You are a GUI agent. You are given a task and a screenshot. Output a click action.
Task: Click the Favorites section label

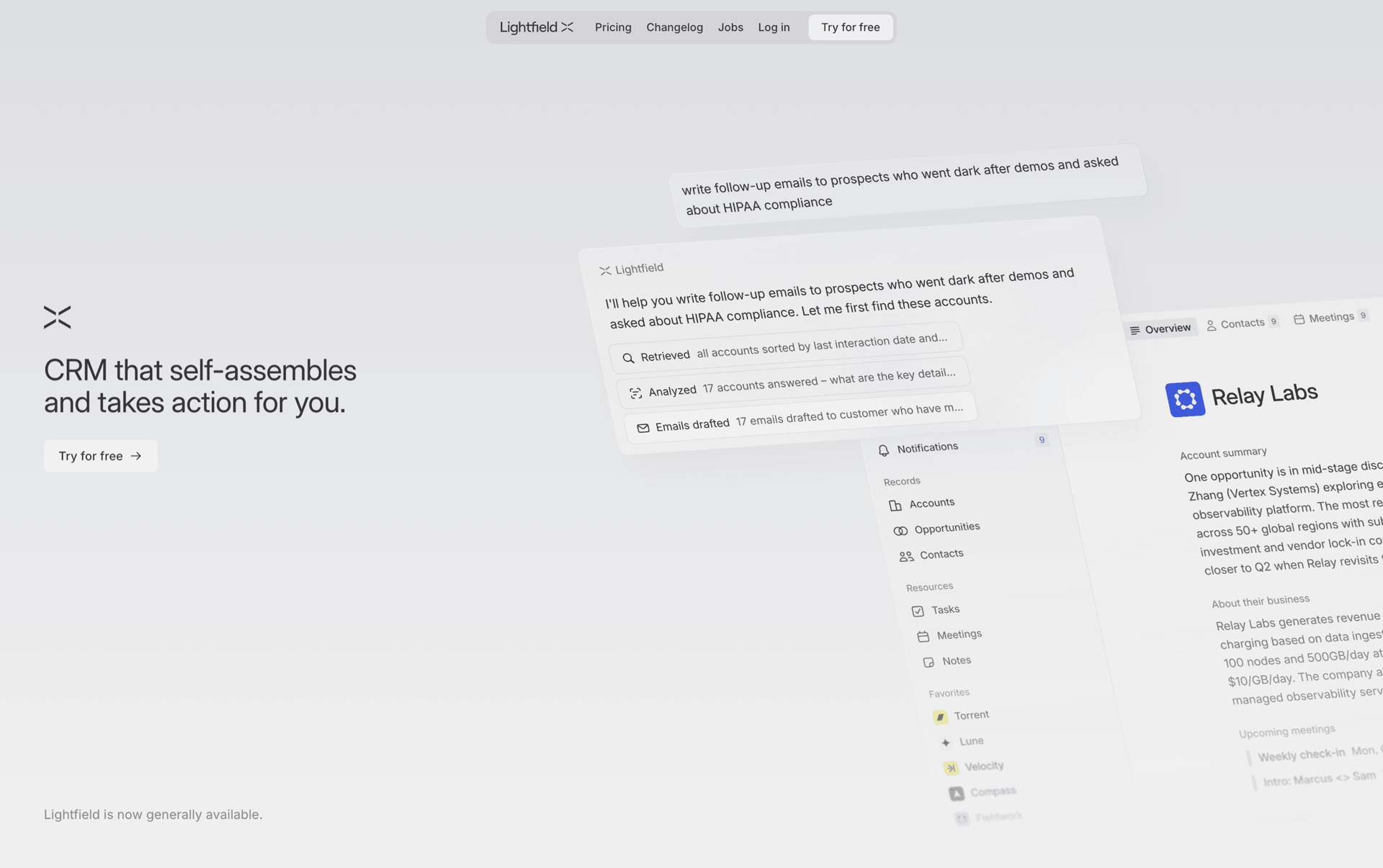(x=949, y=693)
